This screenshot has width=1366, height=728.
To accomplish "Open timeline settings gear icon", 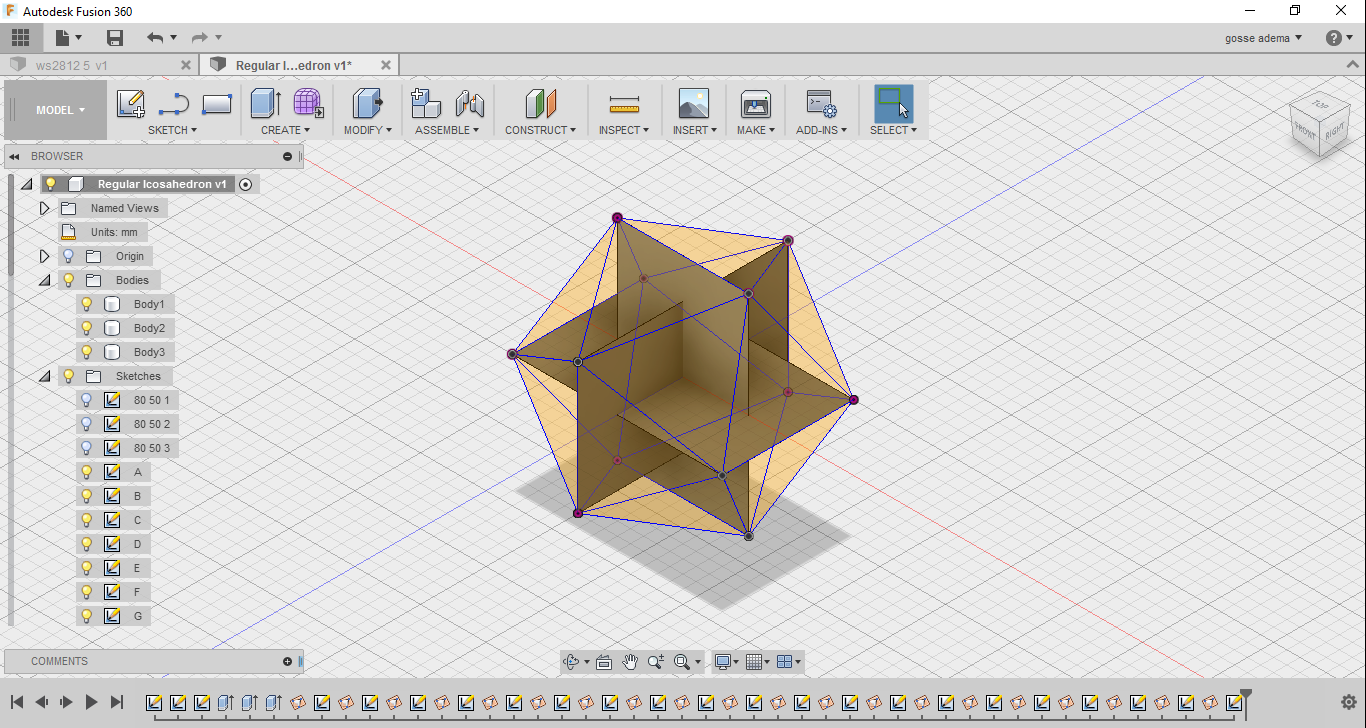I will click(x=1348, y=702).
